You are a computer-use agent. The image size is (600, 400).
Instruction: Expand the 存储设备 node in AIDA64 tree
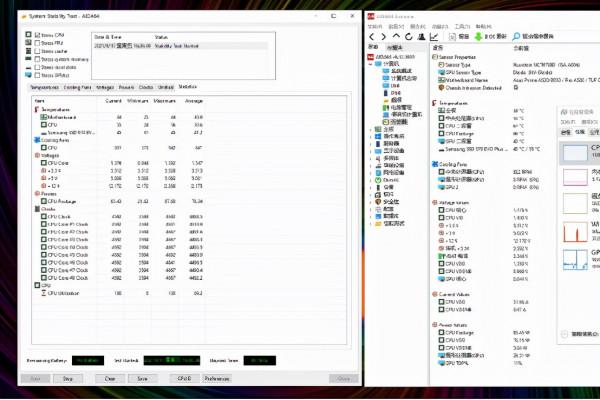pos(371,166)
